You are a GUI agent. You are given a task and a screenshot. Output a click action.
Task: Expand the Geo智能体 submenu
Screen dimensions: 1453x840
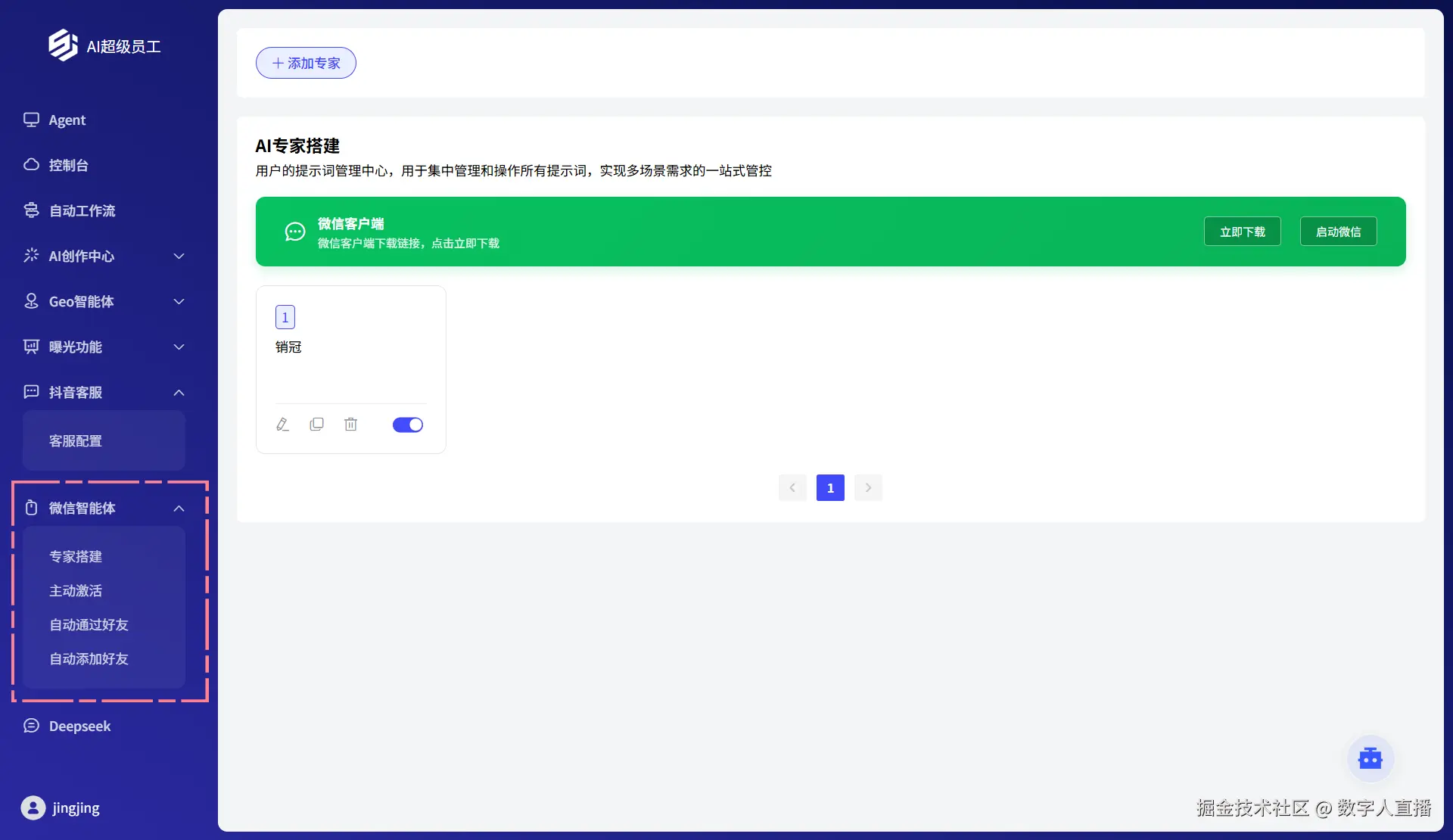[x=179, y=301]
